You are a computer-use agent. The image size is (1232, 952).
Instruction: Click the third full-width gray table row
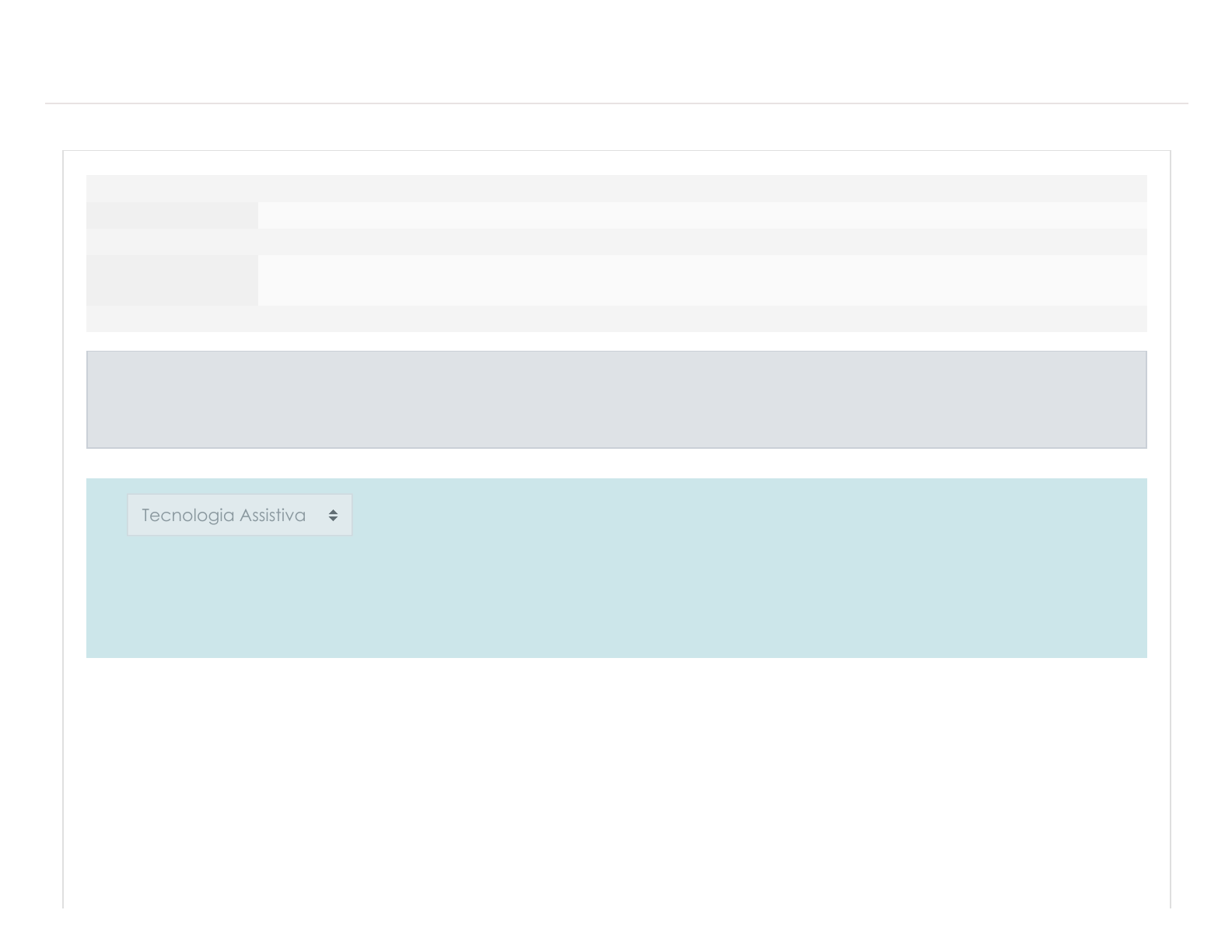616,242
